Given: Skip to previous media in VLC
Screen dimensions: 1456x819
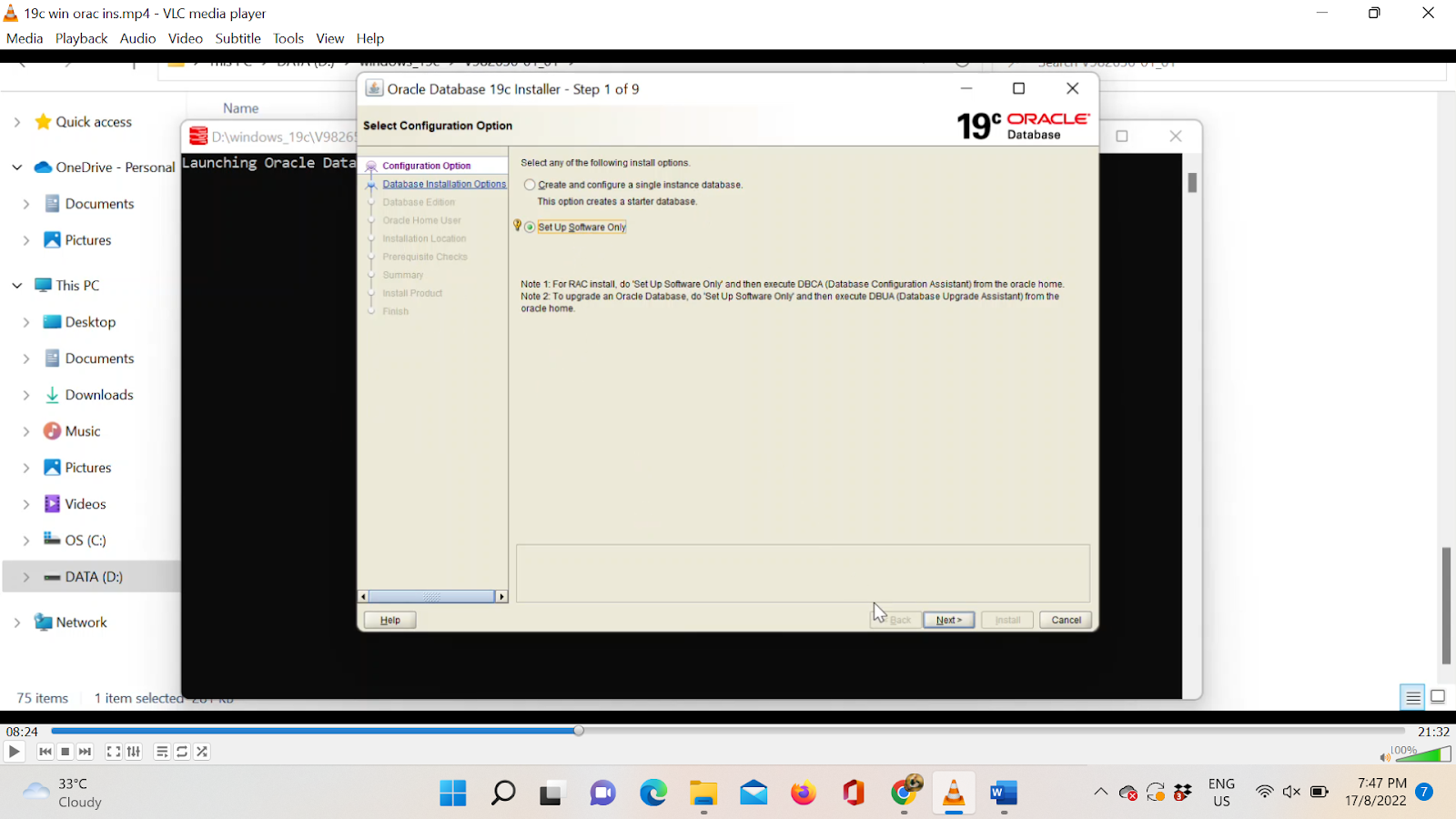Looking at the screenshot, I should (45, 752).
